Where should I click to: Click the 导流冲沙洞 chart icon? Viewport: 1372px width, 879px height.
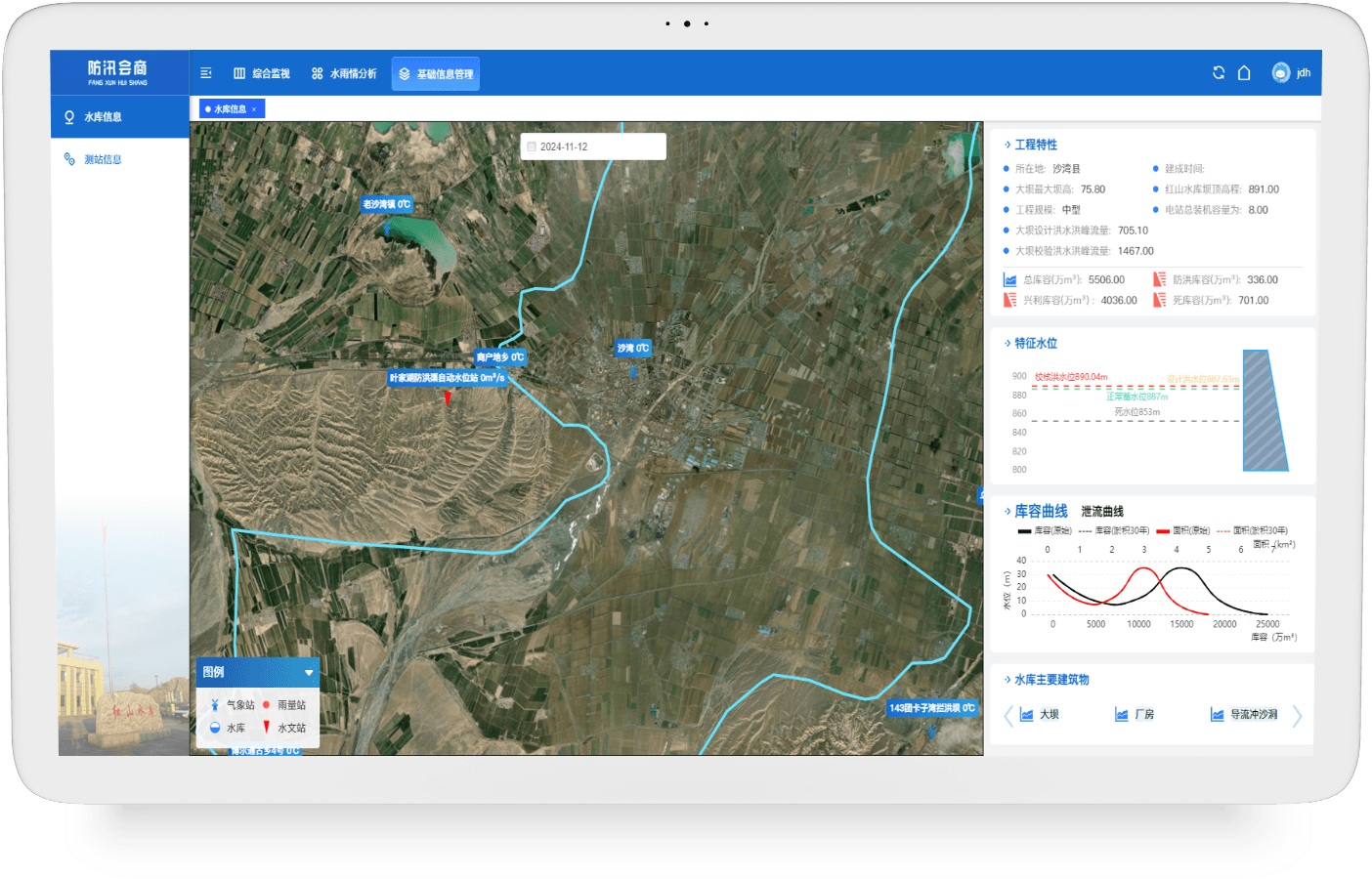coord(1218,715)
